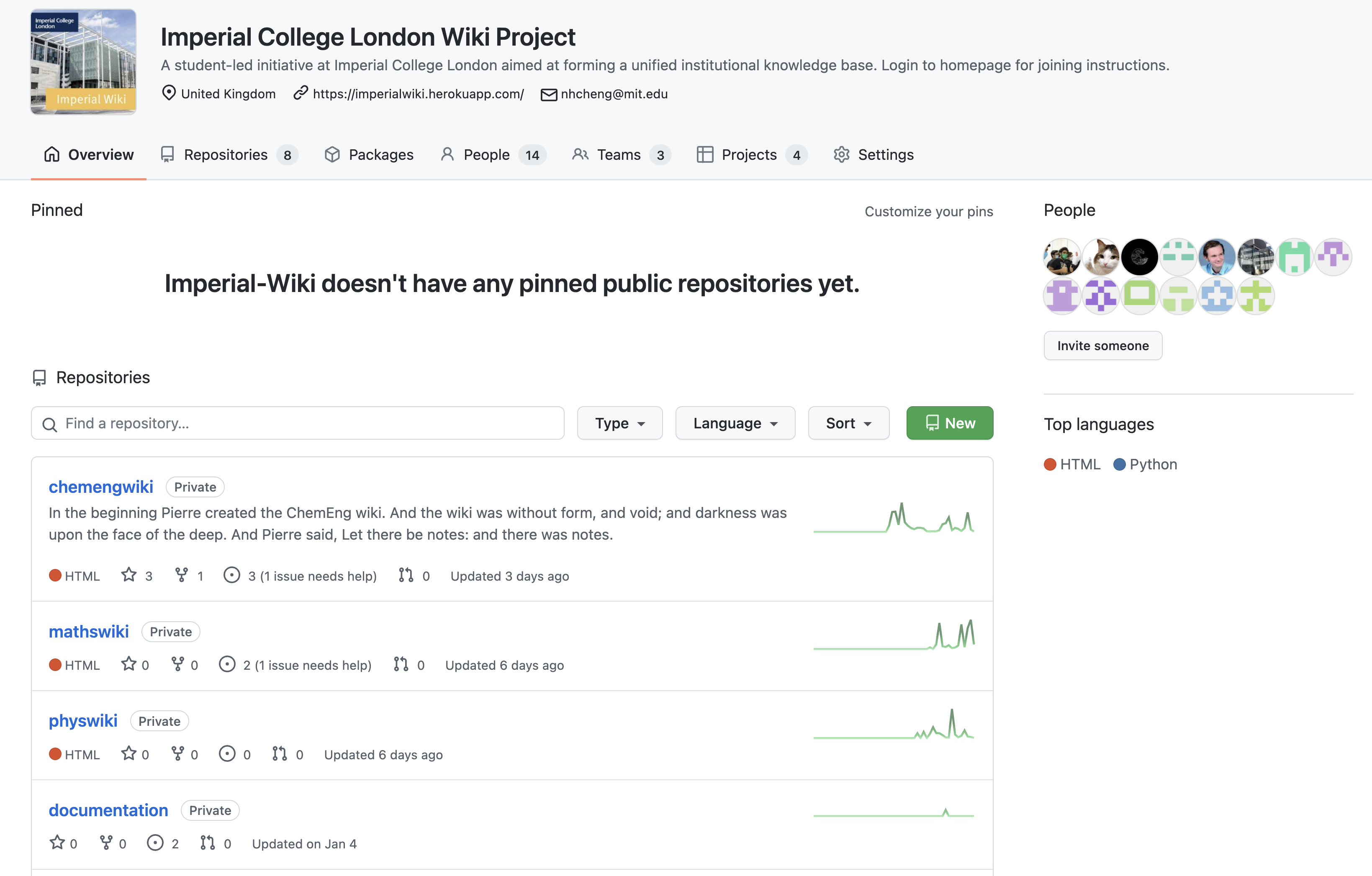The image size is (1372, 876).
Task: Open the Type filter dropdown
Action: [x=619, y=423]
